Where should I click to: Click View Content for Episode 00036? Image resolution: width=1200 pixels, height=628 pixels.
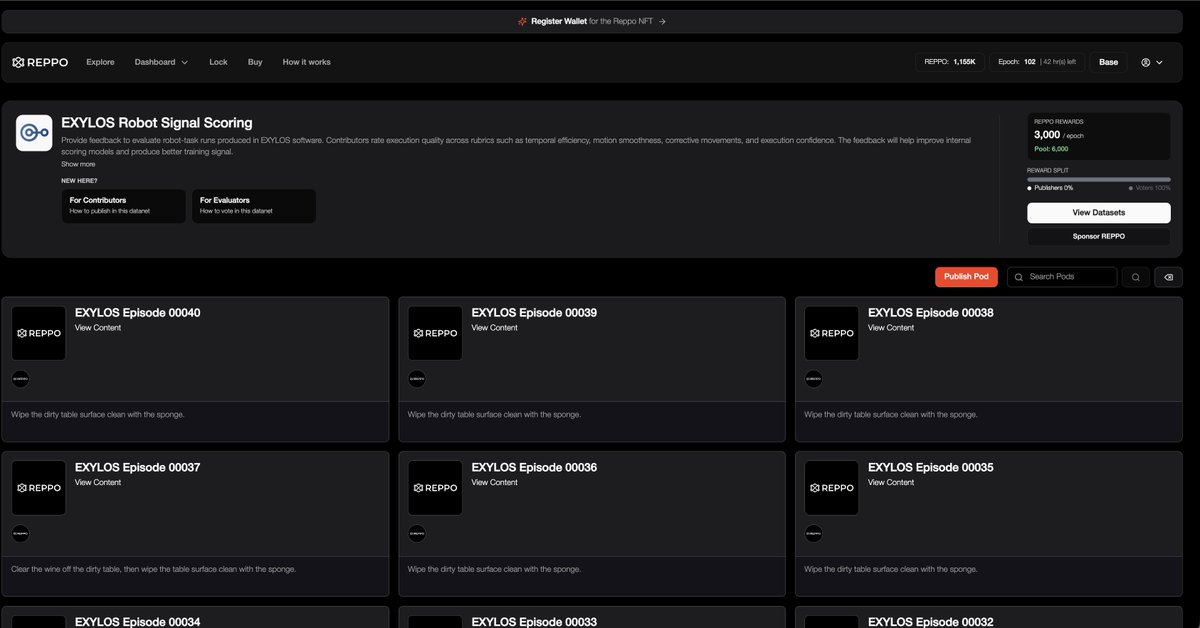click(494, 483)
